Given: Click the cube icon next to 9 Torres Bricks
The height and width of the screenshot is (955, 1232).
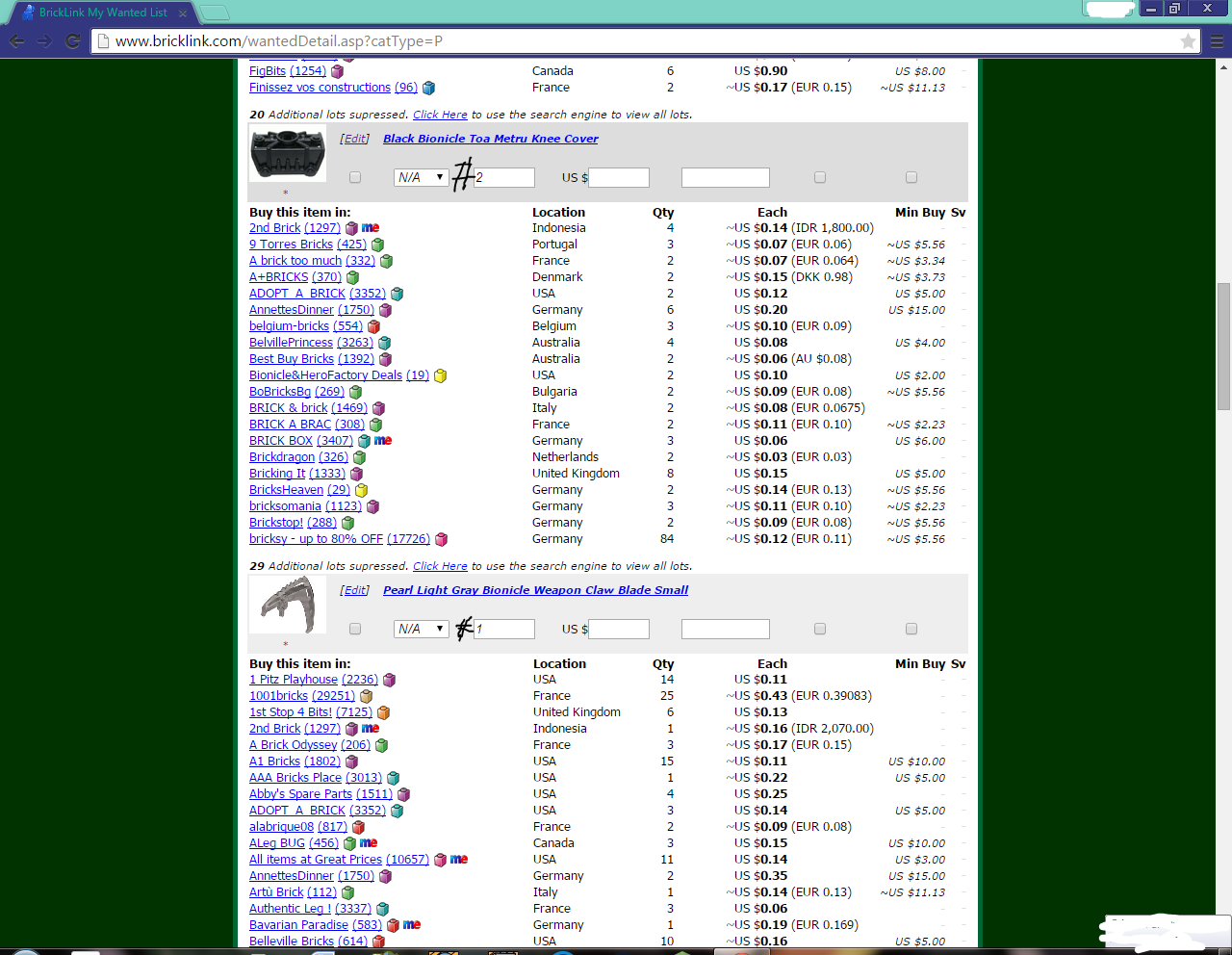Looking at the screenshot, I should (x=377, y=245).
